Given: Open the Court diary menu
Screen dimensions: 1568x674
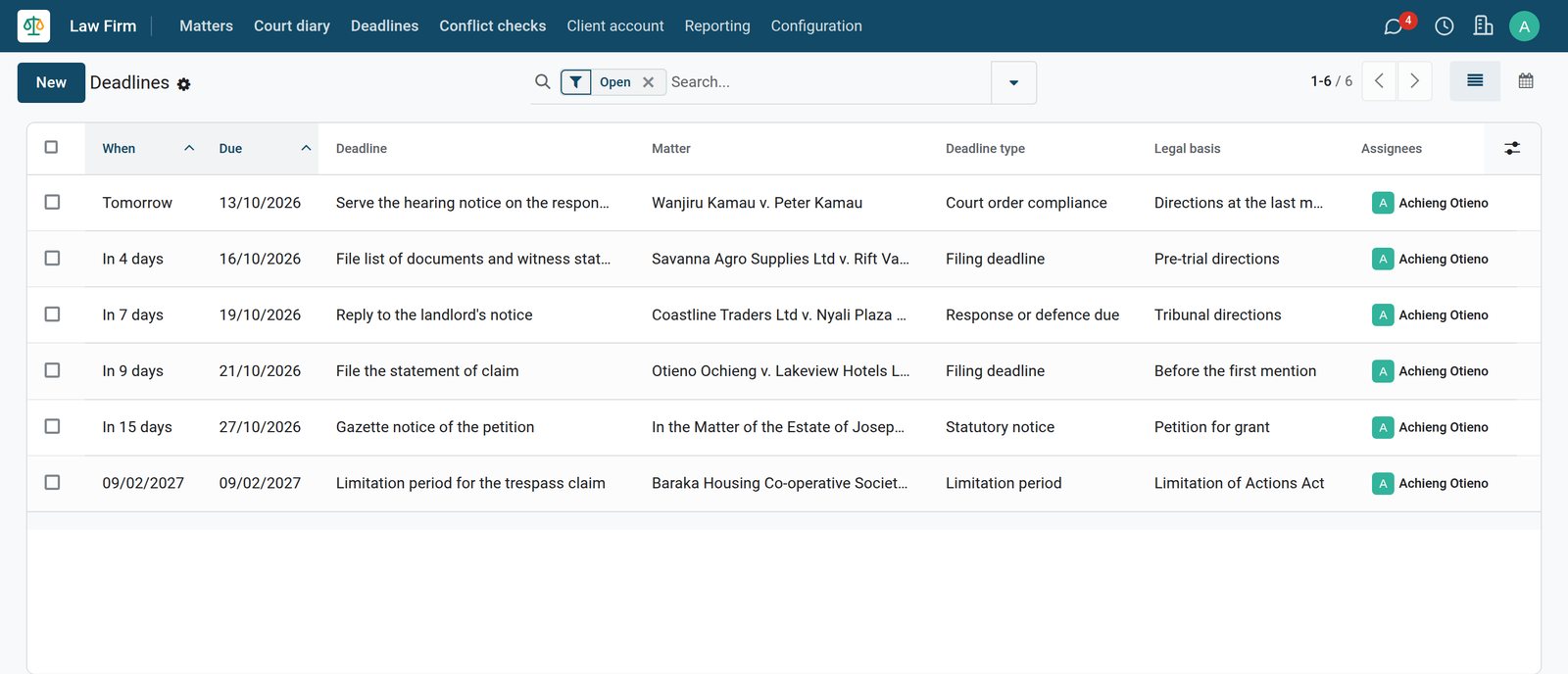Looking at the screenshot, I should pyautogui.click(x=292, y=25).
